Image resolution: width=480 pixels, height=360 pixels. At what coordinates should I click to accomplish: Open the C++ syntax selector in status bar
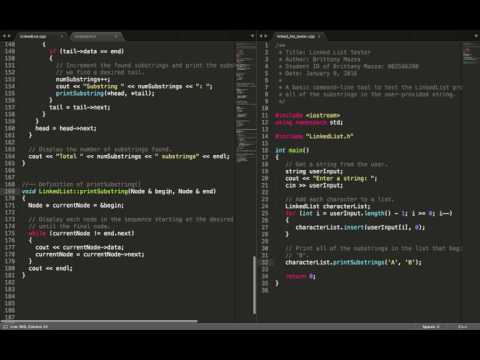click(x=462, y=327)
